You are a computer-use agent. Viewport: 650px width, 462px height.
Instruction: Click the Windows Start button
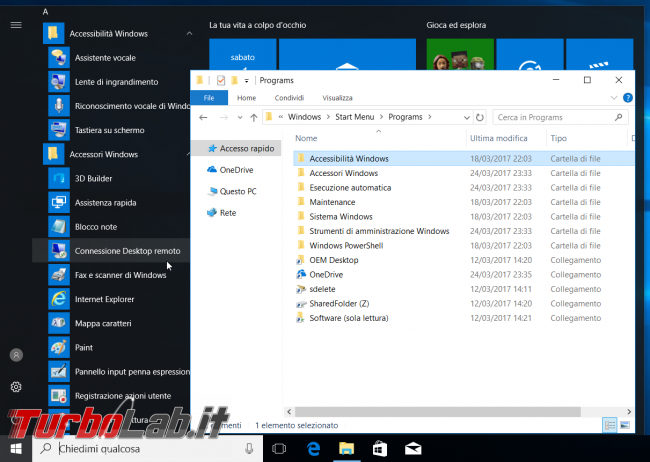[x=16, y=448]
